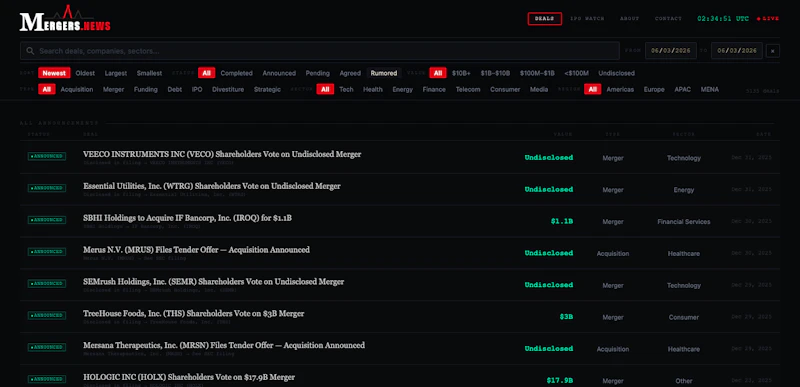This screenshot has height=387, width=800.
Task: Go to the About page
Action: point(629,19)
